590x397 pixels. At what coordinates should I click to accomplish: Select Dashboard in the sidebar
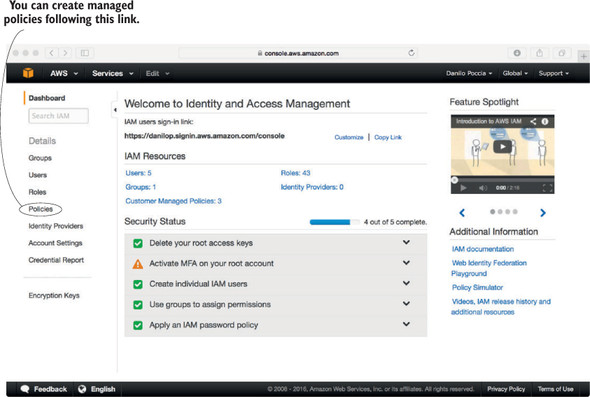(47, 98)
